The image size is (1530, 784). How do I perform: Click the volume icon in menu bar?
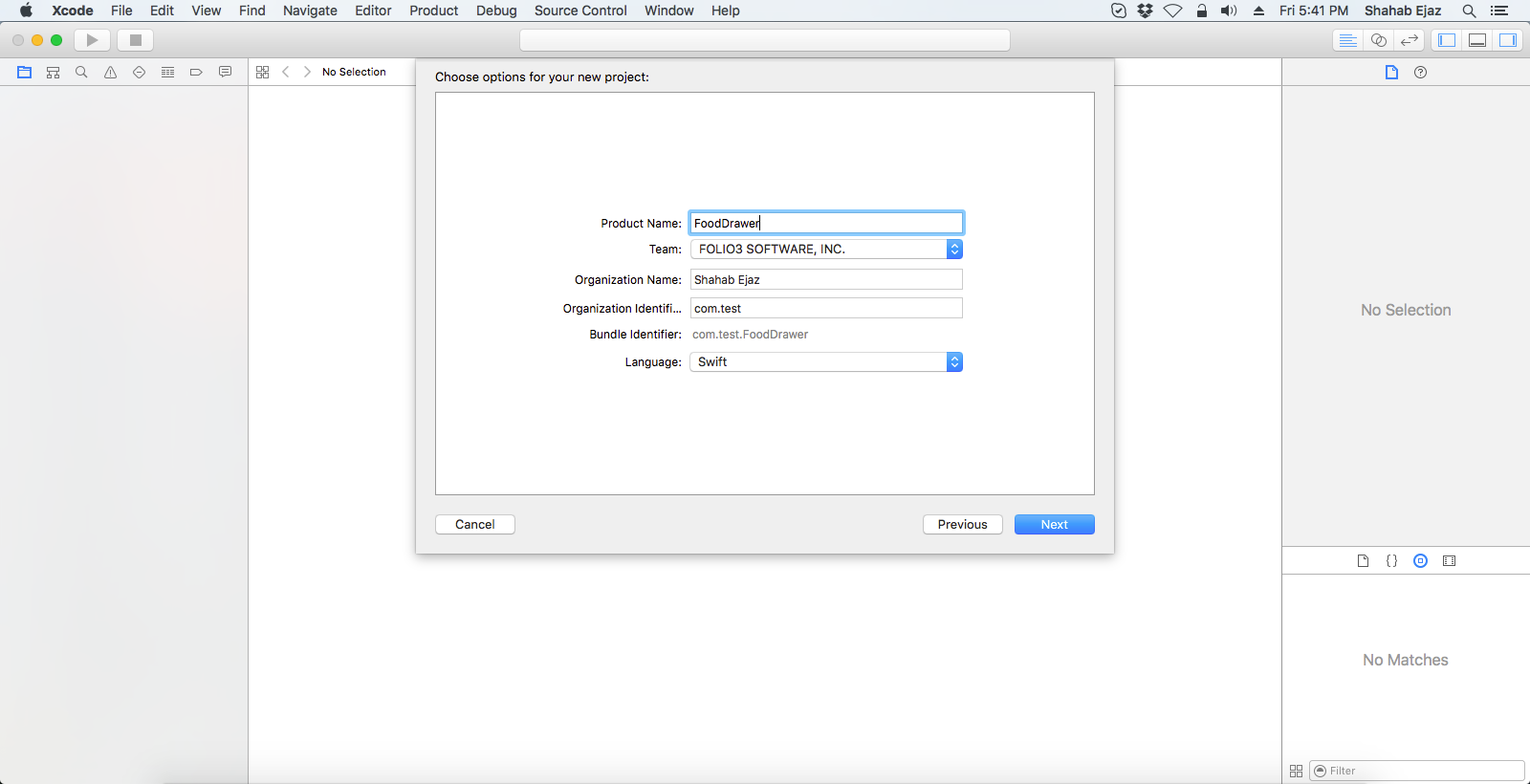coord(1229,11)
